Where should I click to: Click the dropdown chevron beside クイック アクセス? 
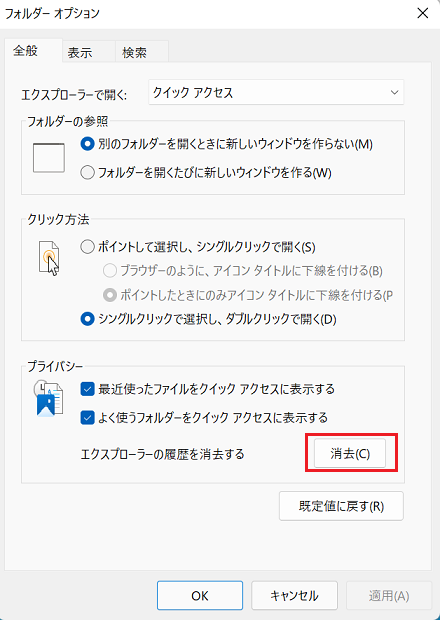tap(394, 93)
